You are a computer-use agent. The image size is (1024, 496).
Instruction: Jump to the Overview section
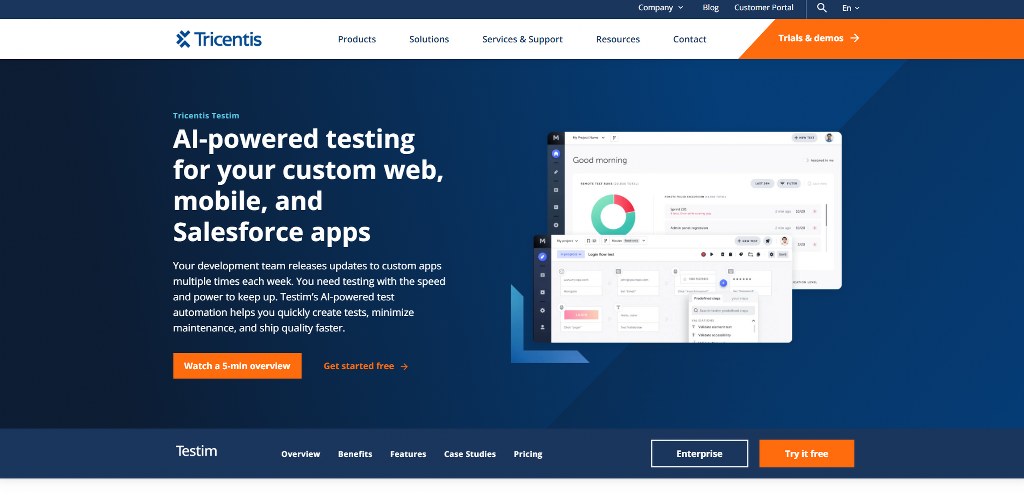point(300,454)
